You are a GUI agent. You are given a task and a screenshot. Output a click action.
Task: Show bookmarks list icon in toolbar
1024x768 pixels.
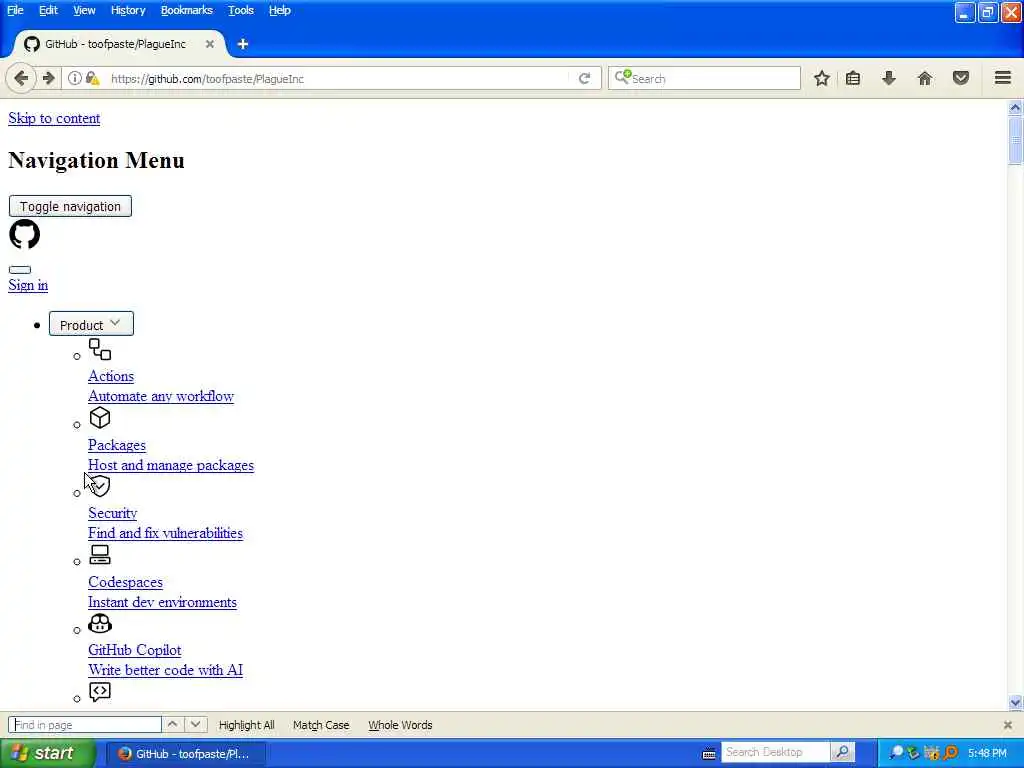coord(853,78)
